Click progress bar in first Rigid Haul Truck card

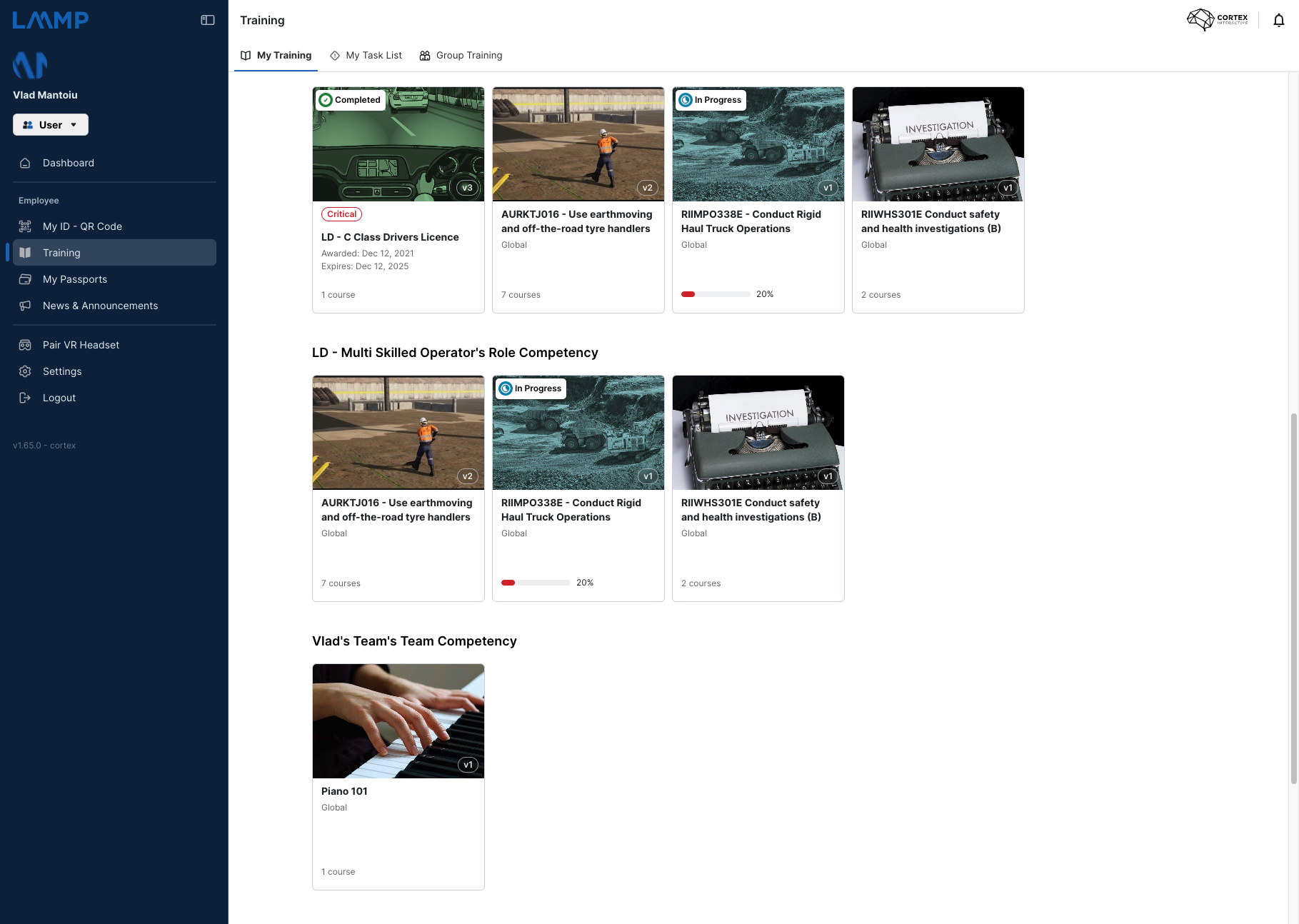click(716, 294)
